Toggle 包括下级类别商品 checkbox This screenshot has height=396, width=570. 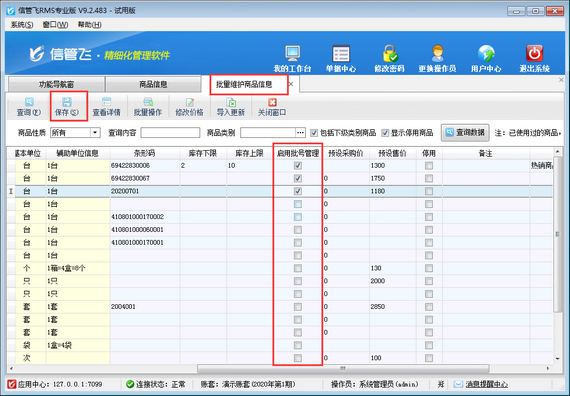coord(314,133)
